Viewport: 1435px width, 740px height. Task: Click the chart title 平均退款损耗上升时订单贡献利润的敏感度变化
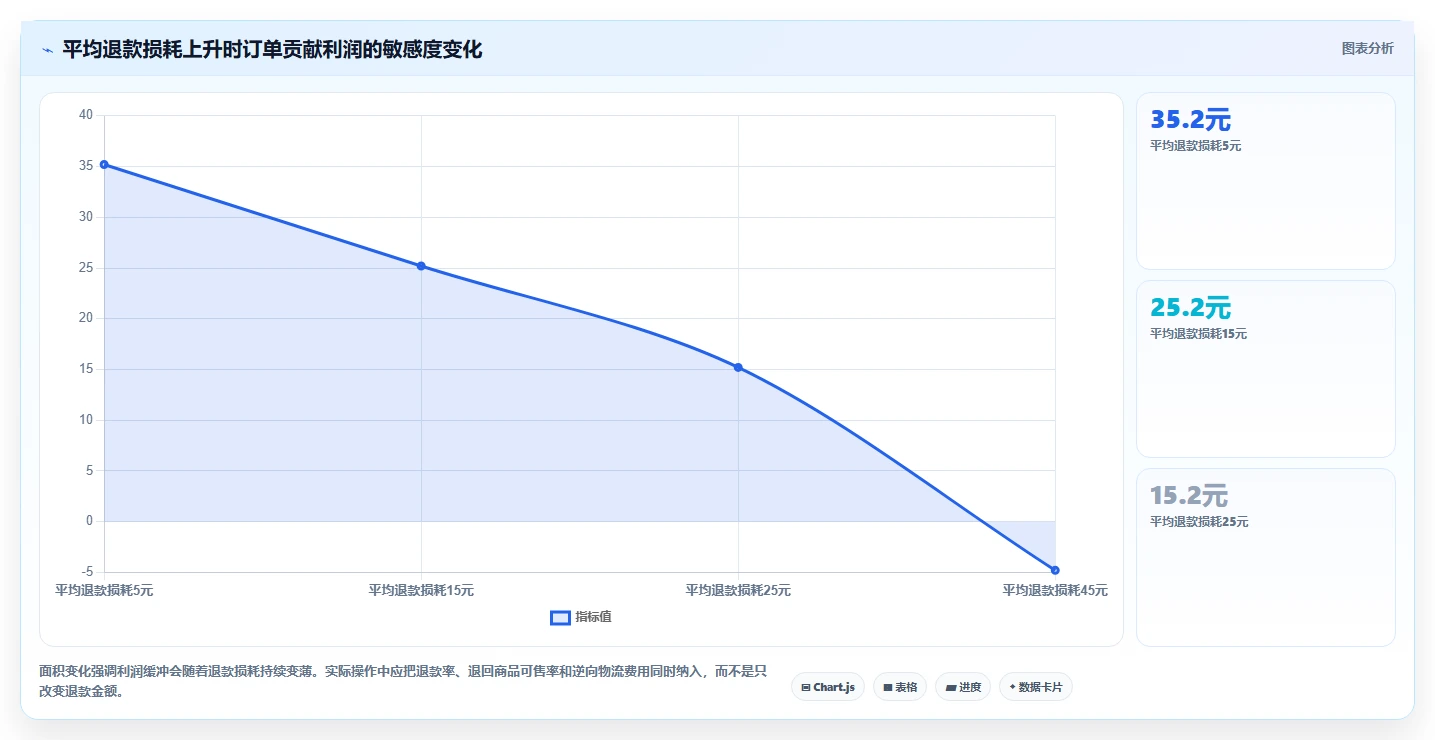pos(272,49)
